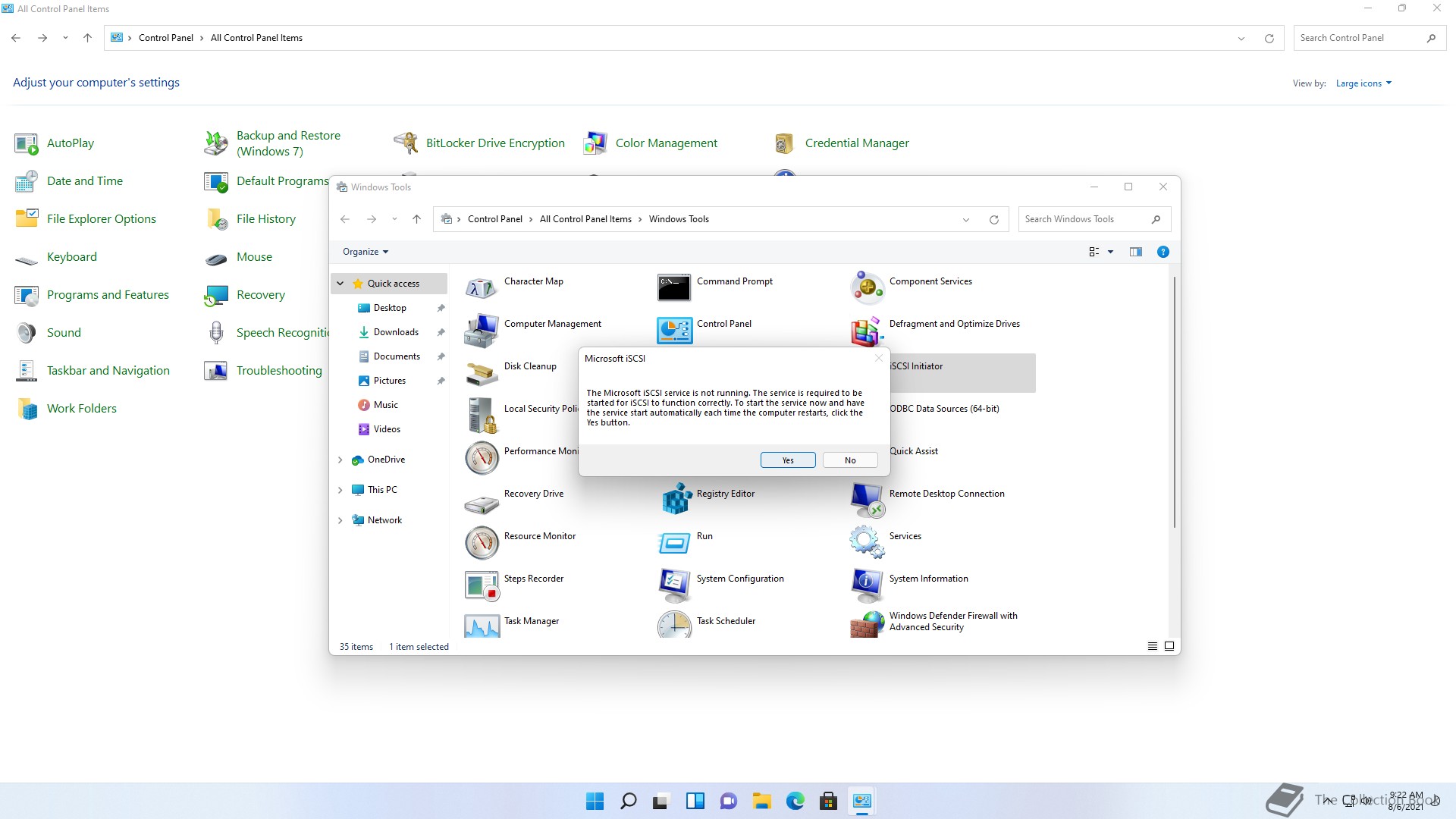Open File Explorer from taskbar
1456x819 pixels.
point(761,801)
